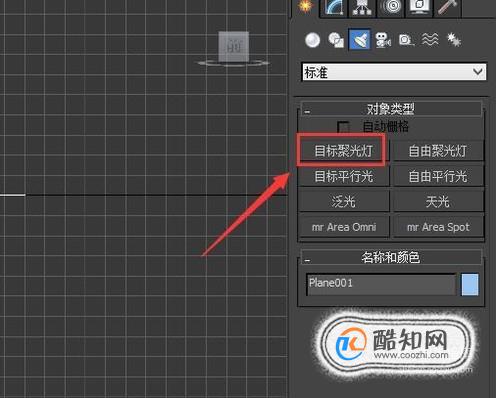Open the 标准 light type dropdown

[x=394, y=72]
